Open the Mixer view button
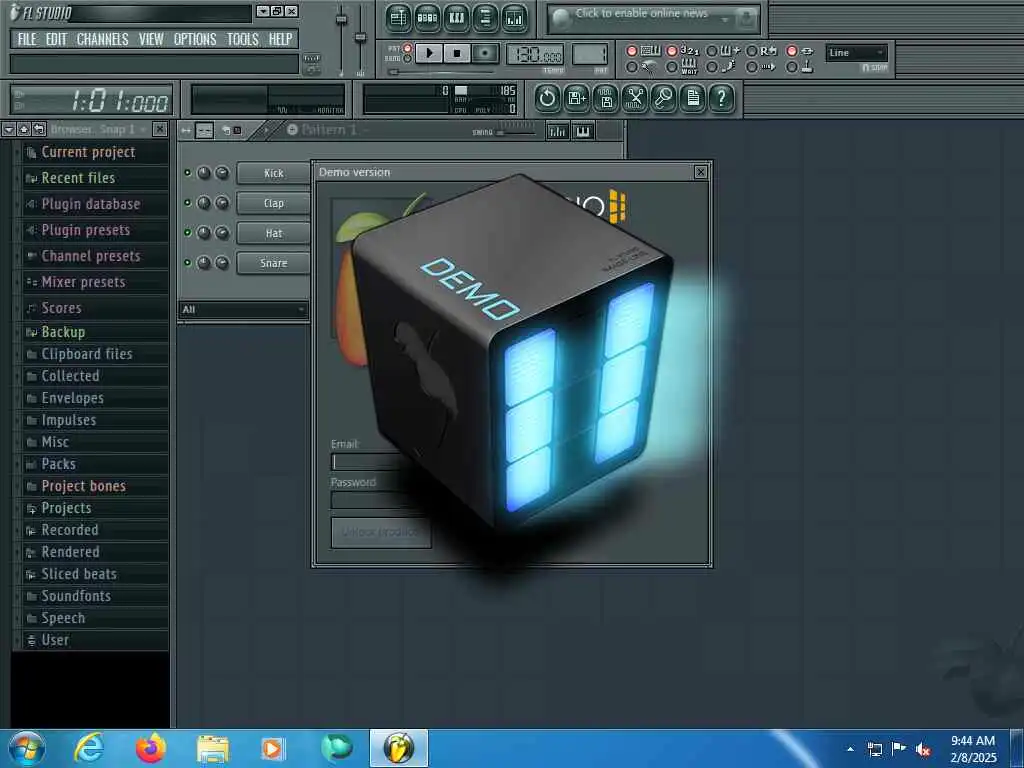The height and width of the screenshot is (768, 1024). [515, 18]
